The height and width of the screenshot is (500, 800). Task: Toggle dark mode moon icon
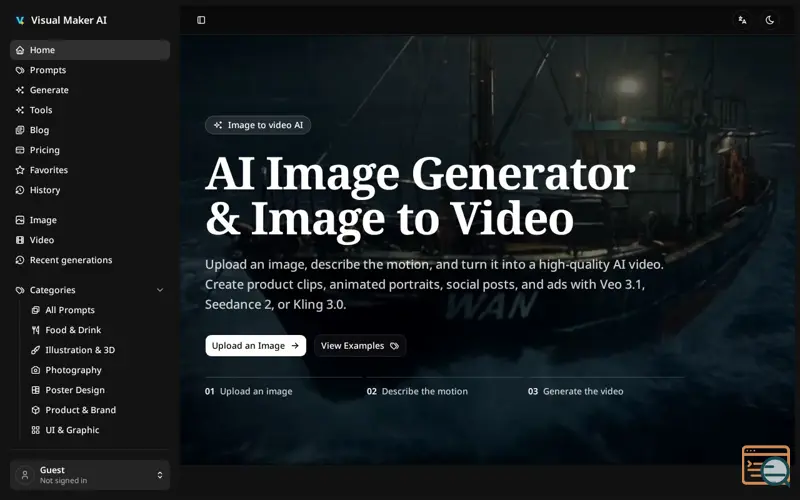click(769, 20)
